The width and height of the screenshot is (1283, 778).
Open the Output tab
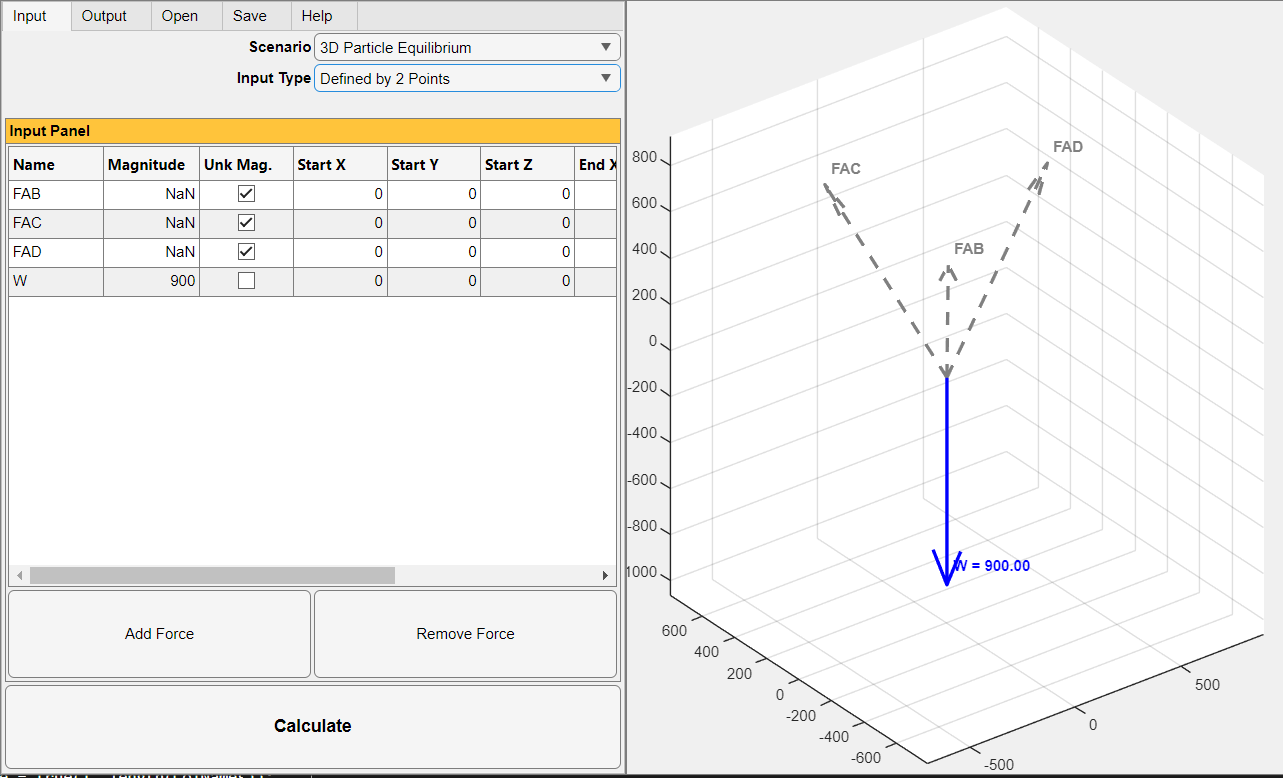[111, 16]
